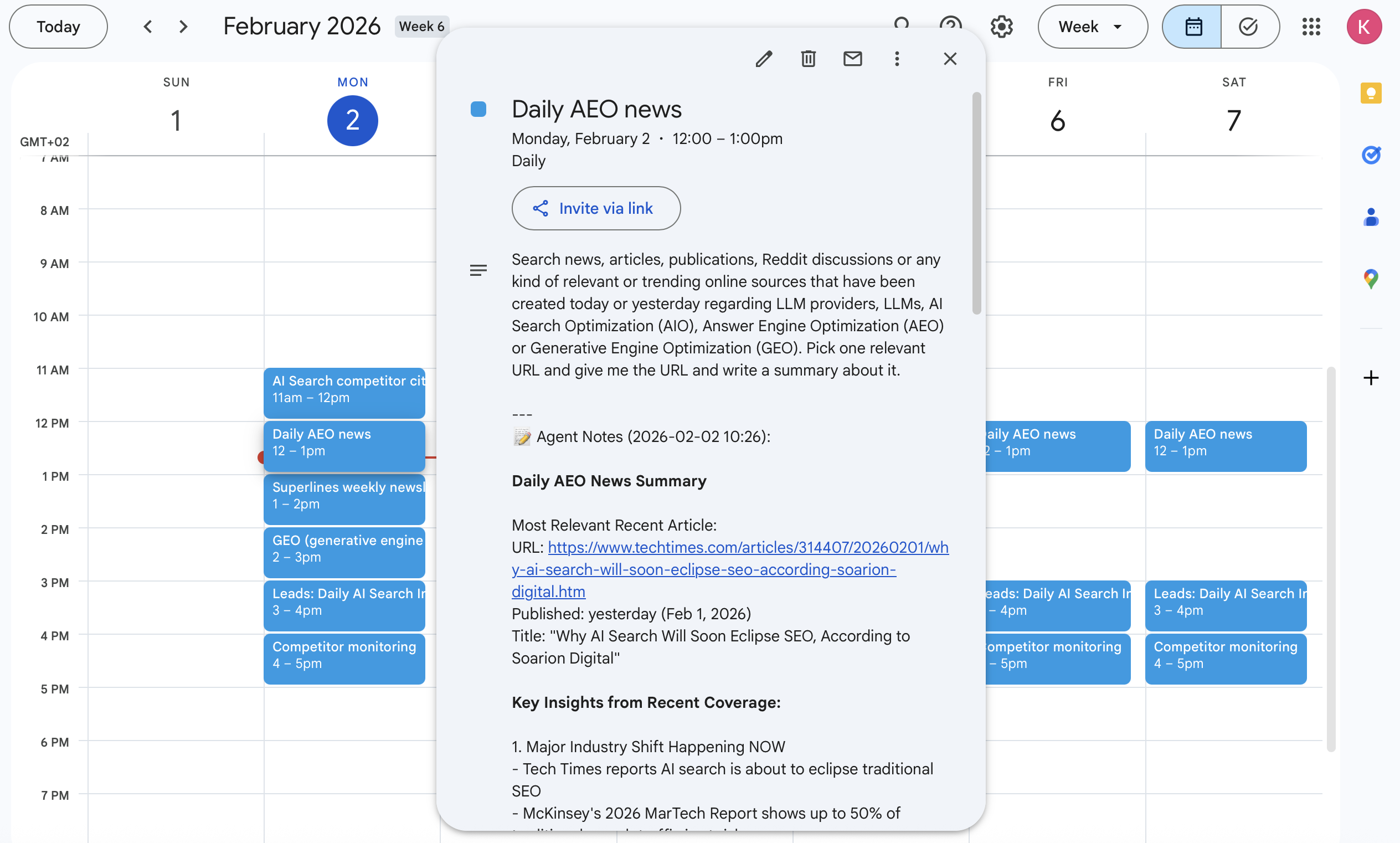Open account menu via profile avatar
1400x843 pixels.
point(1365,26)
